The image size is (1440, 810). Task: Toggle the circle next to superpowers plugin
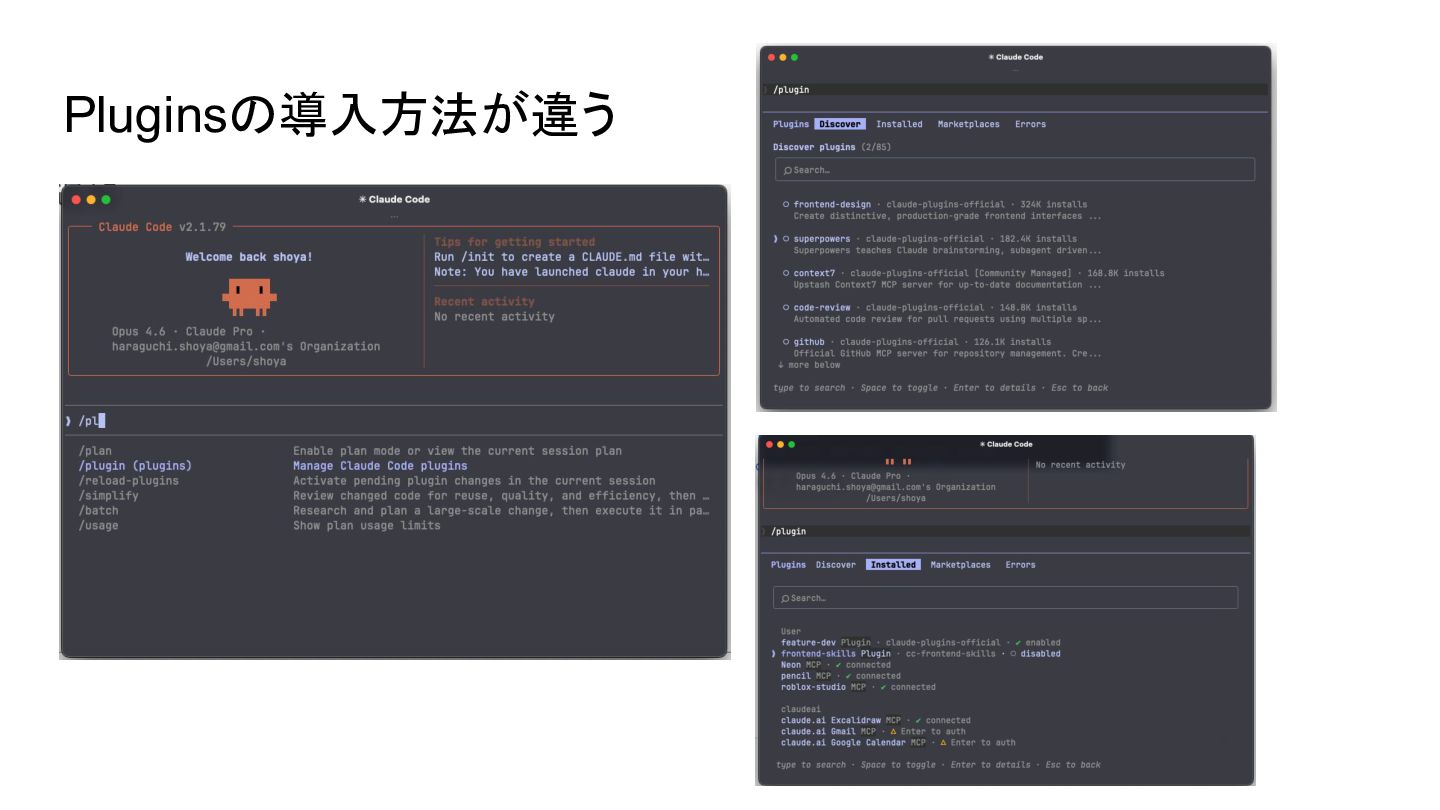(x=786, y=239)
